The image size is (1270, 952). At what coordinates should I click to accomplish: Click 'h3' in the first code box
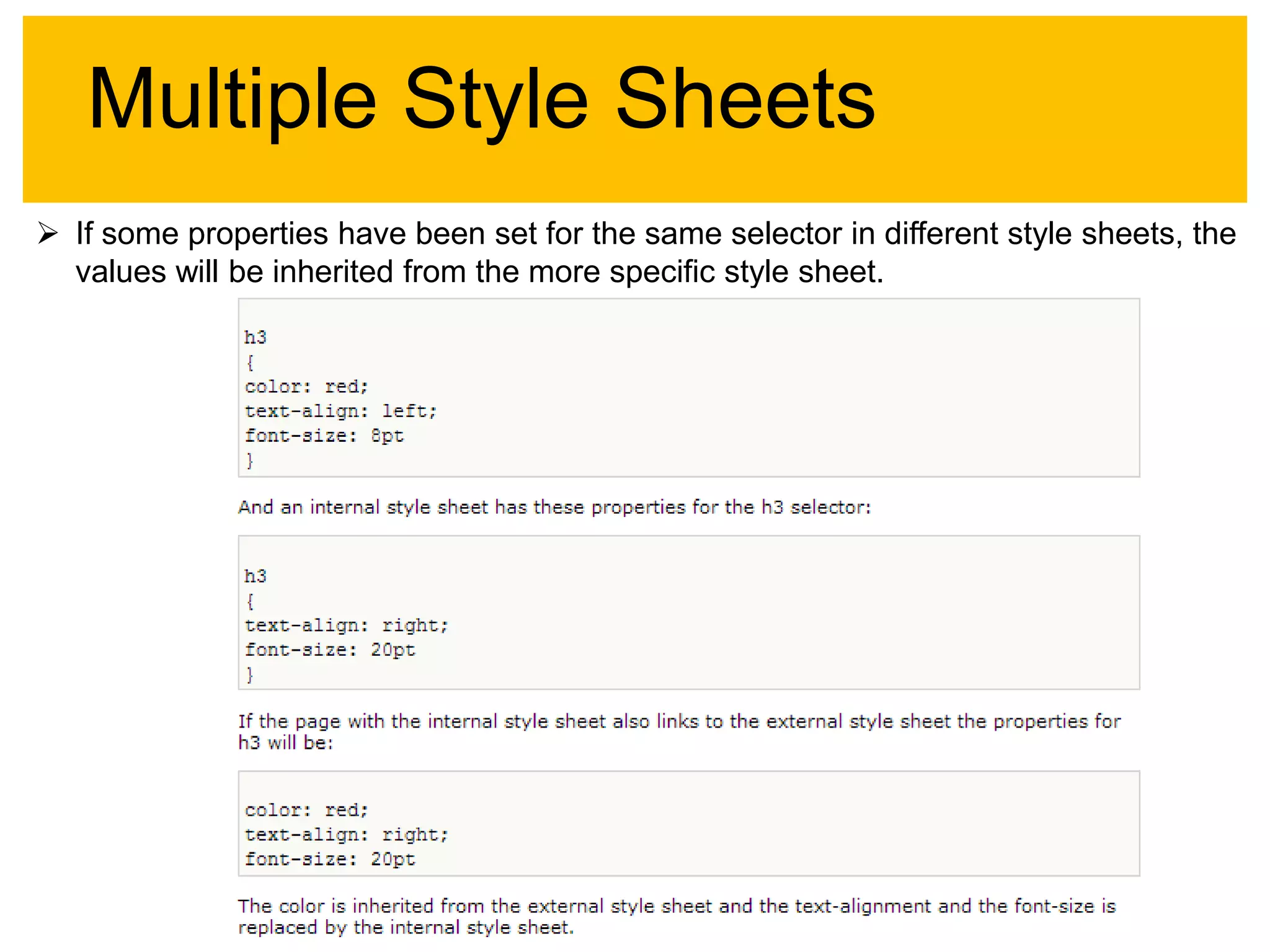click(x=255, y=337)
